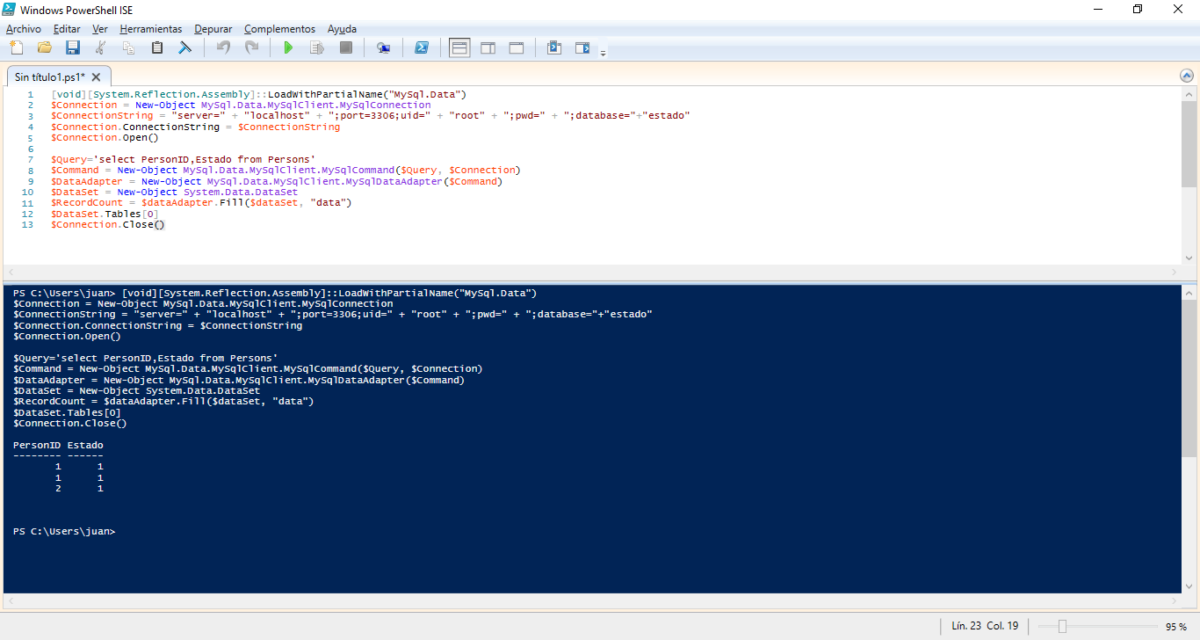
Task: Paste clipboard contents from the toolbar
Action: (156, 47)
